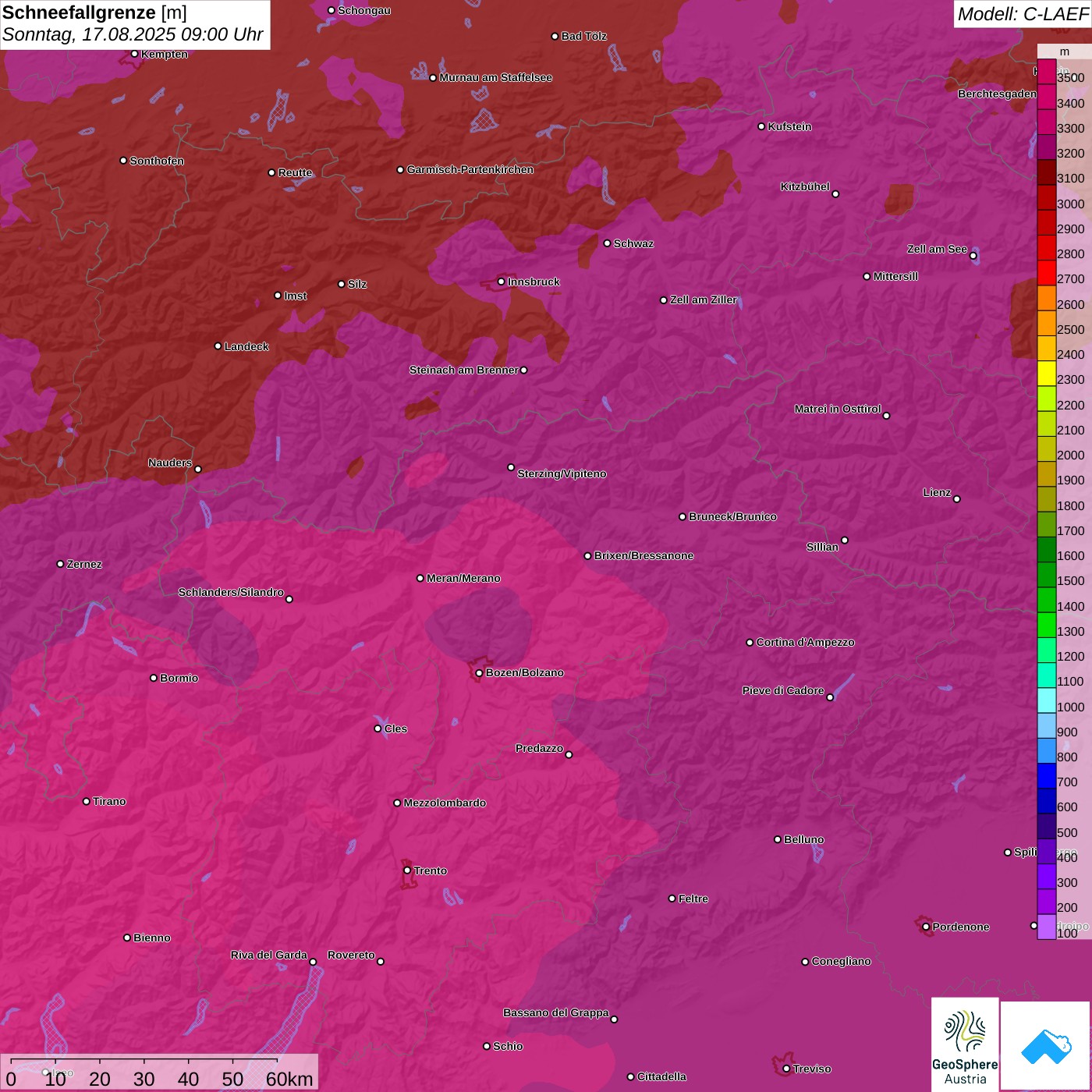Click the 'Riva del Garda' label
Screen dimensions: 1092x1092
click(269, 955)
